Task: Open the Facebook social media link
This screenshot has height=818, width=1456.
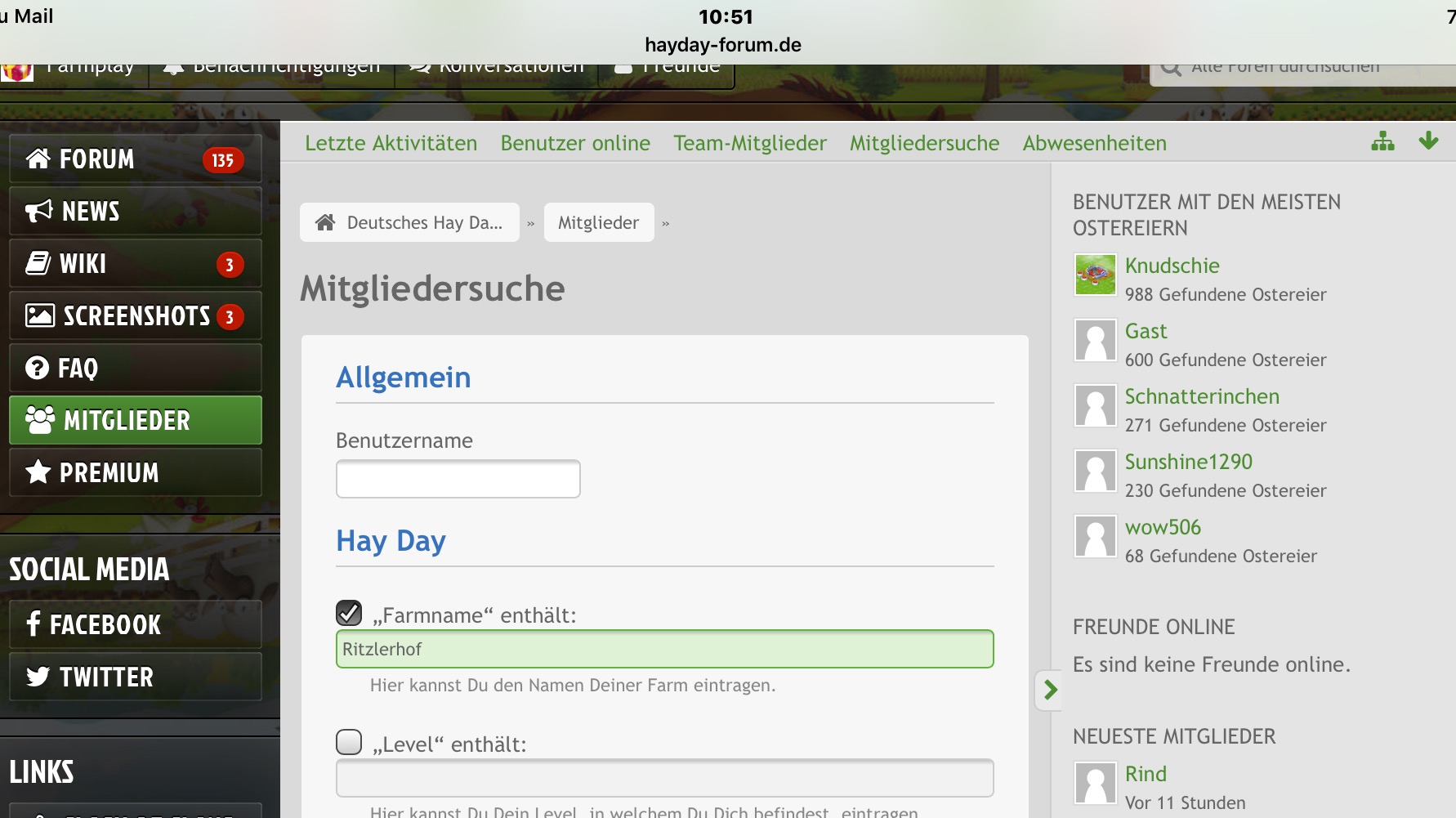Action: coord(135,624)
